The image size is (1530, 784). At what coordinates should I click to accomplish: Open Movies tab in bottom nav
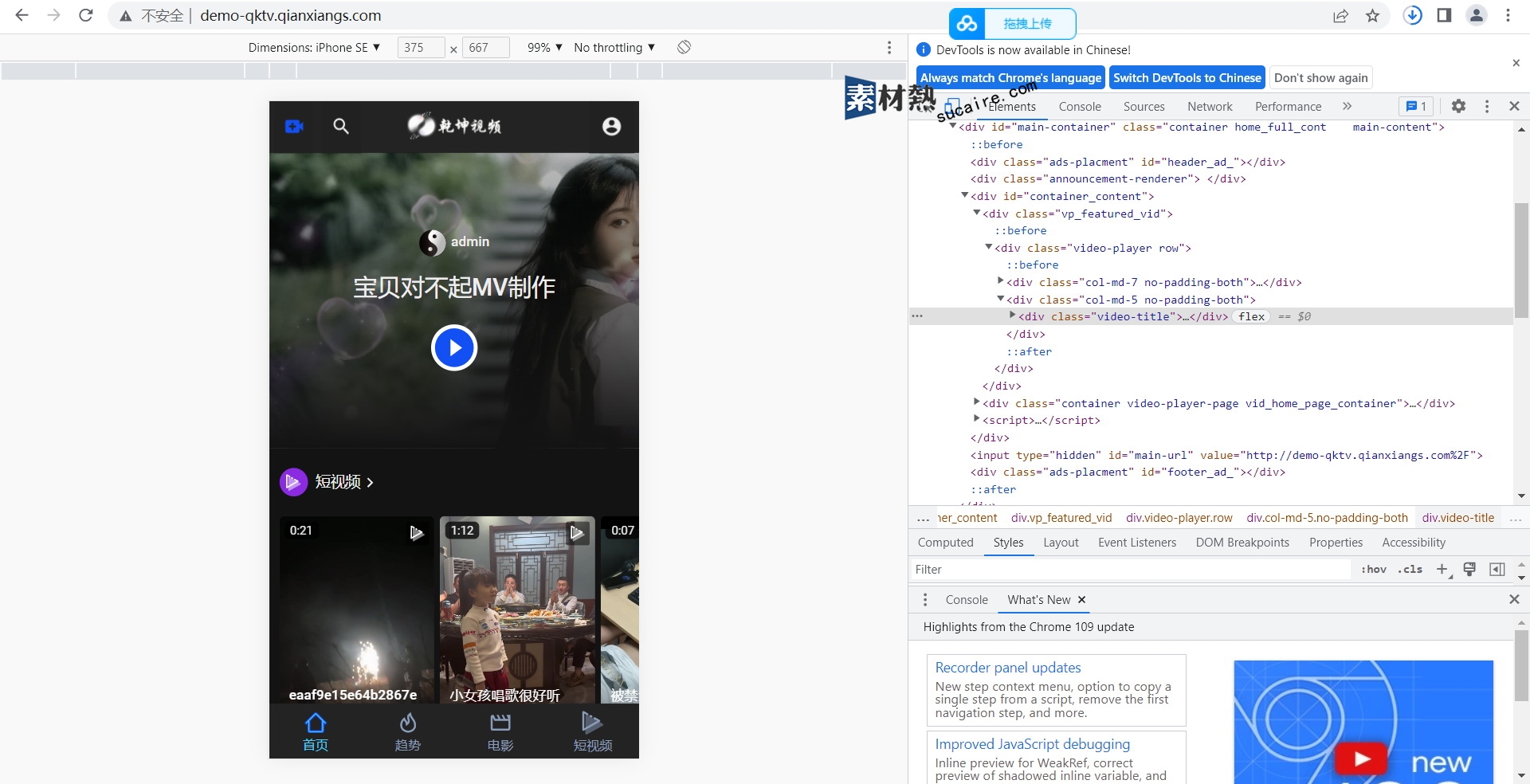click(500, 732)
